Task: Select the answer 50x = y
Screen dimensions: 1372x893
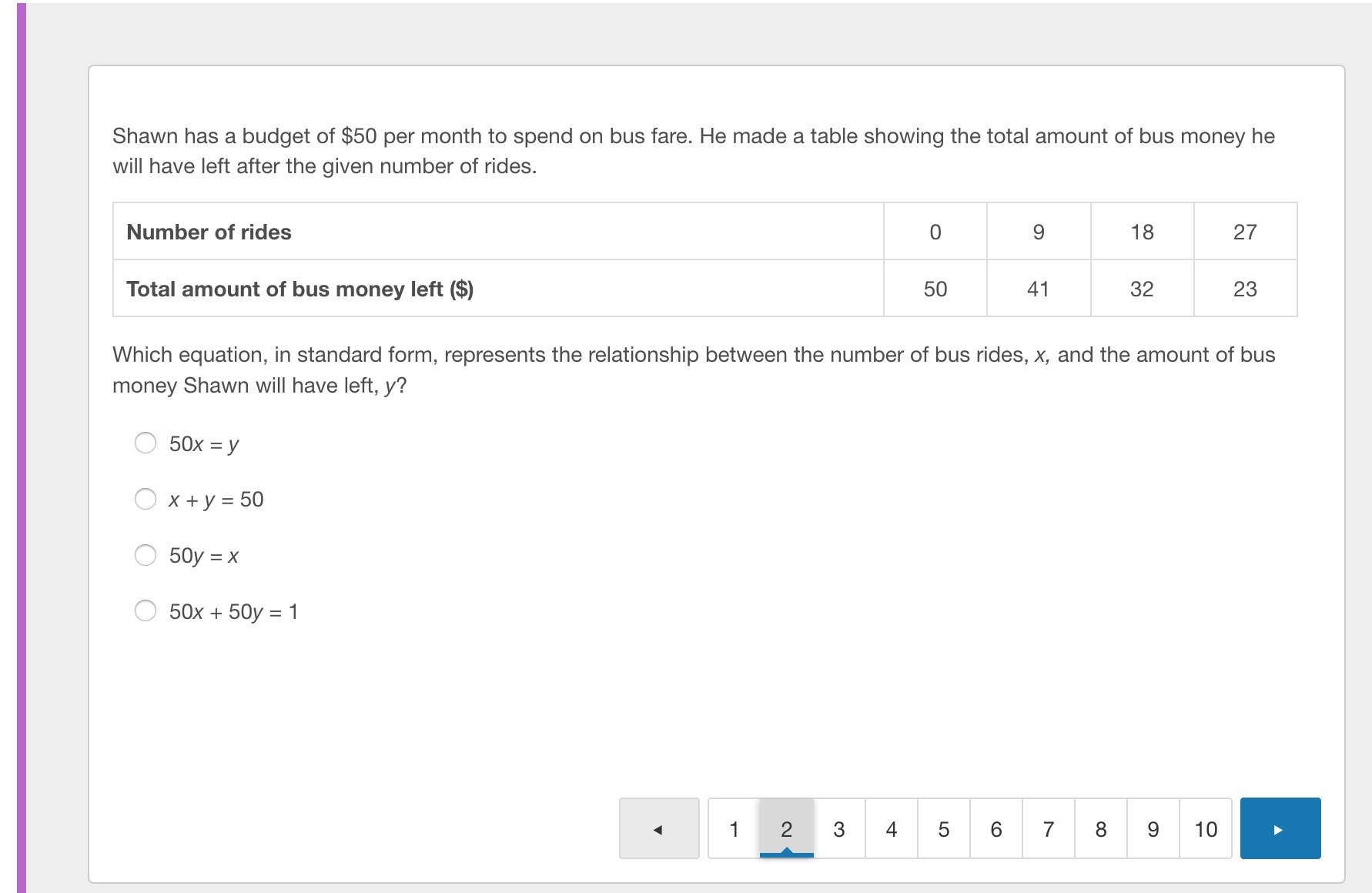Action: pyautogui.click(x=146, y=443)
